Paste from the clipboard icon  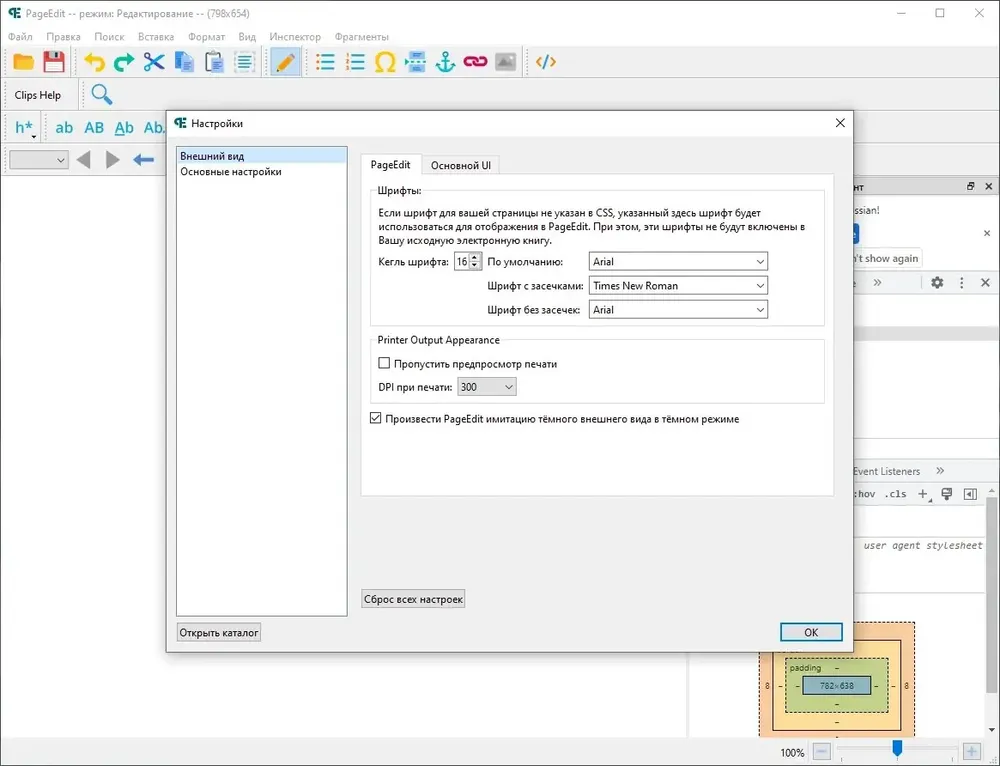[x=214, y=62]
